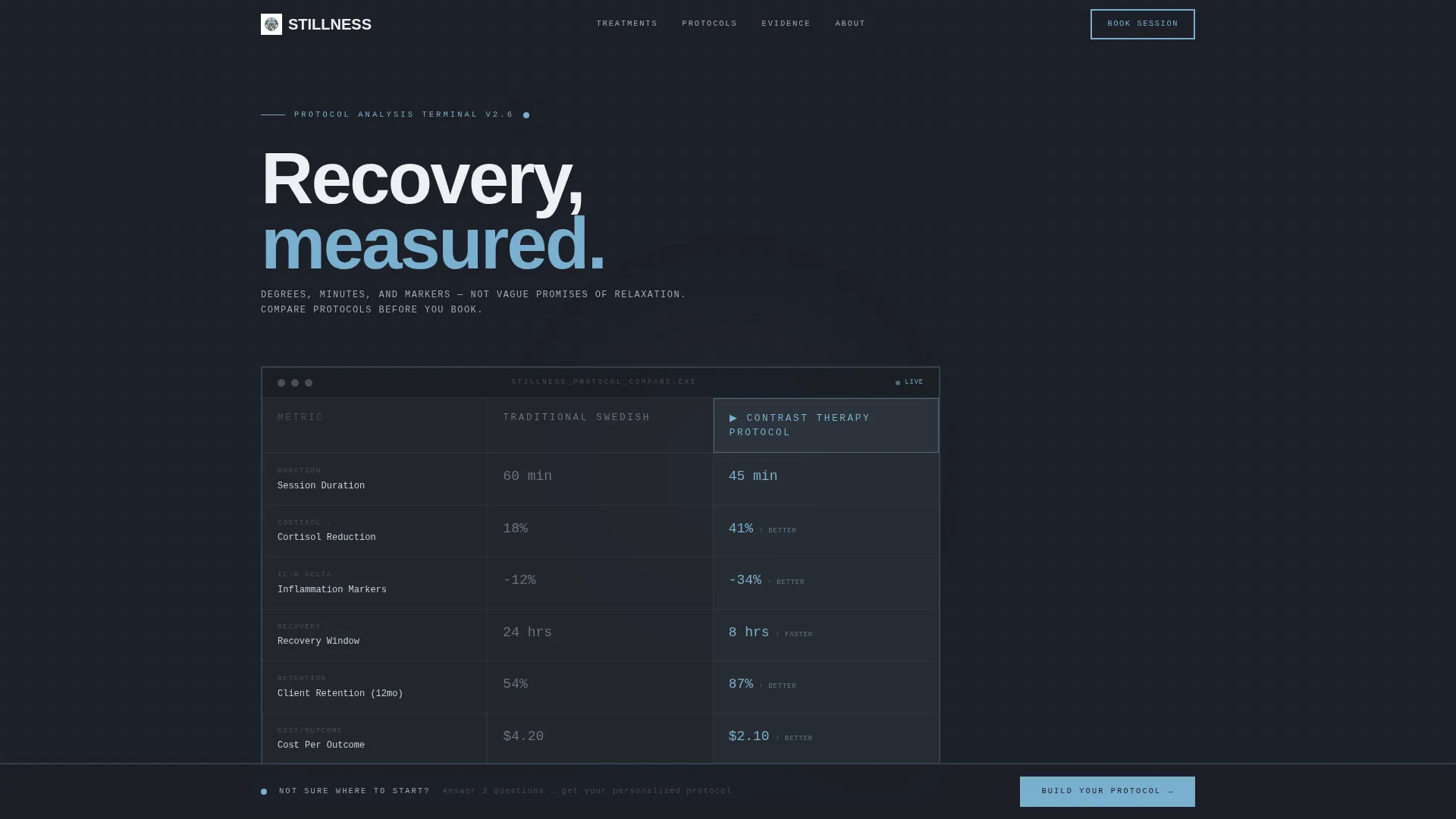Open the Treatments nav item
This screenshot has width=1456, height=819.
[626, 24]
